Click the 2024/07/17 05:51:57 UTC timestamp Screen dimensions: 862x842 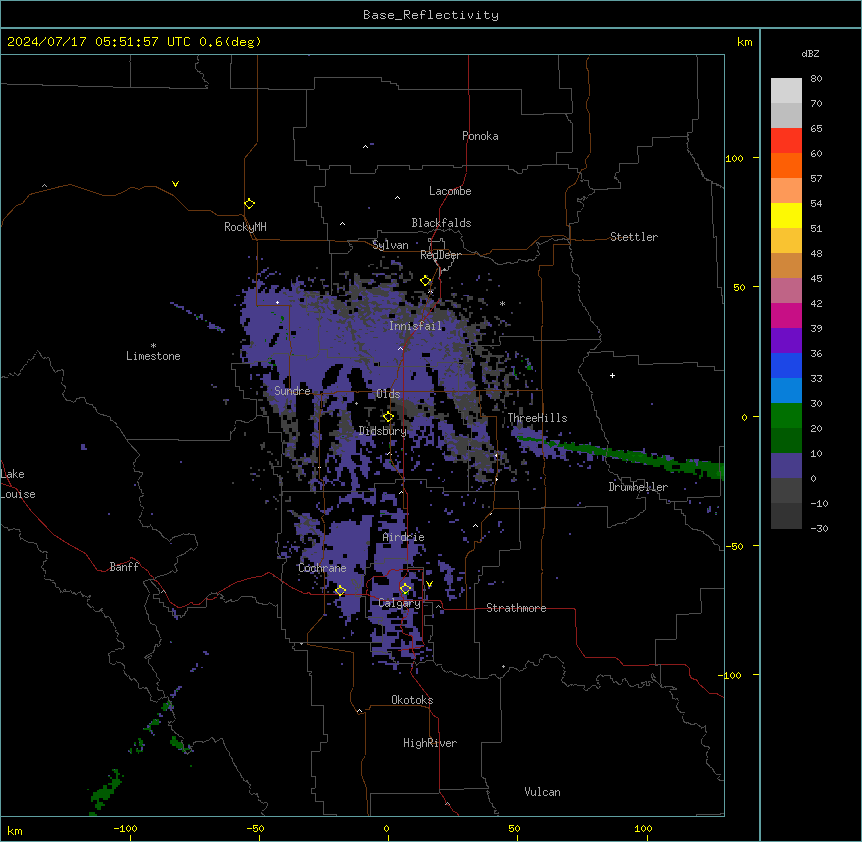(x=99, y=42)
